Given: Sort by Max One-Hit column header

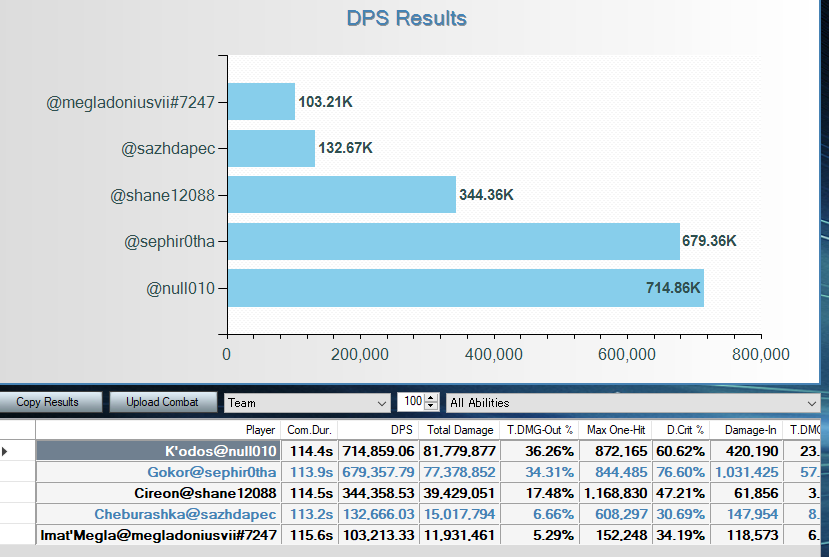Looking at the screenshot, I should click(x=616, y=430).
